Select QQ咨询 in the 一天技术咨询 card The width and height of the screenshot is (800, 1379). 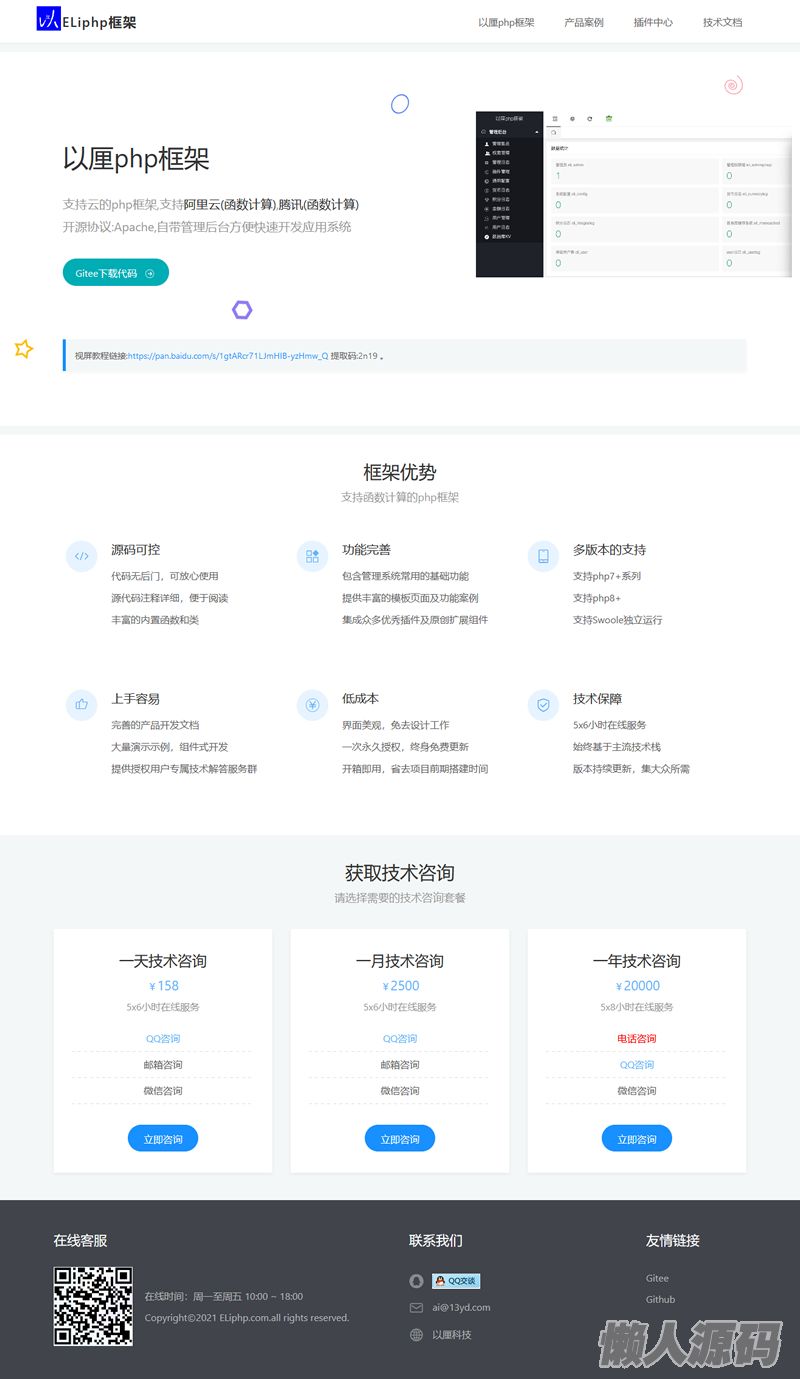tap(163, 1039)
